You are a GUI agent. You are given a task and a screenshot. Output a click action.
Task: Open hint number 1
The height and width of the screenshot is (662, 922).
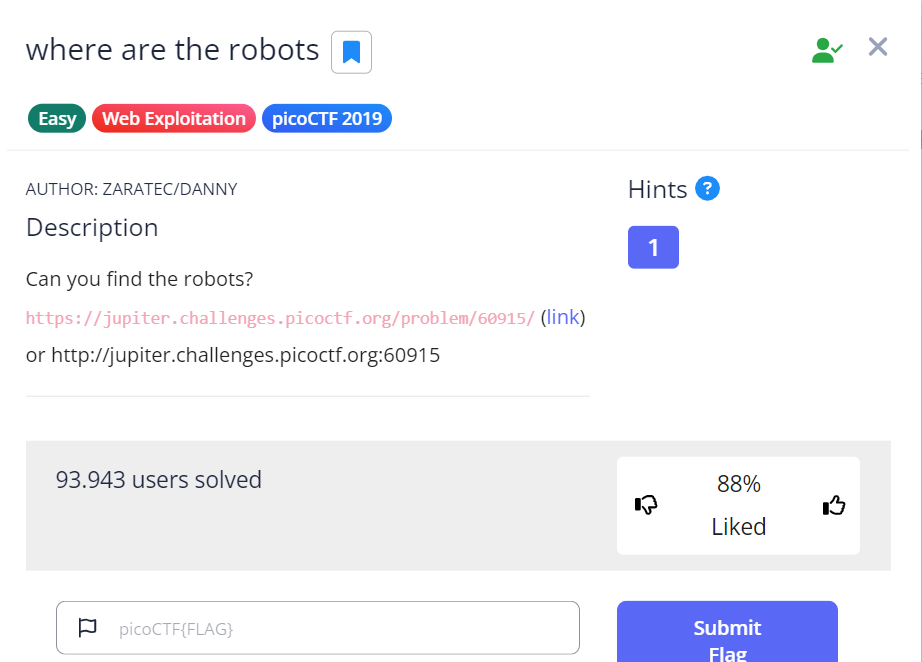[x=653, y=247]
